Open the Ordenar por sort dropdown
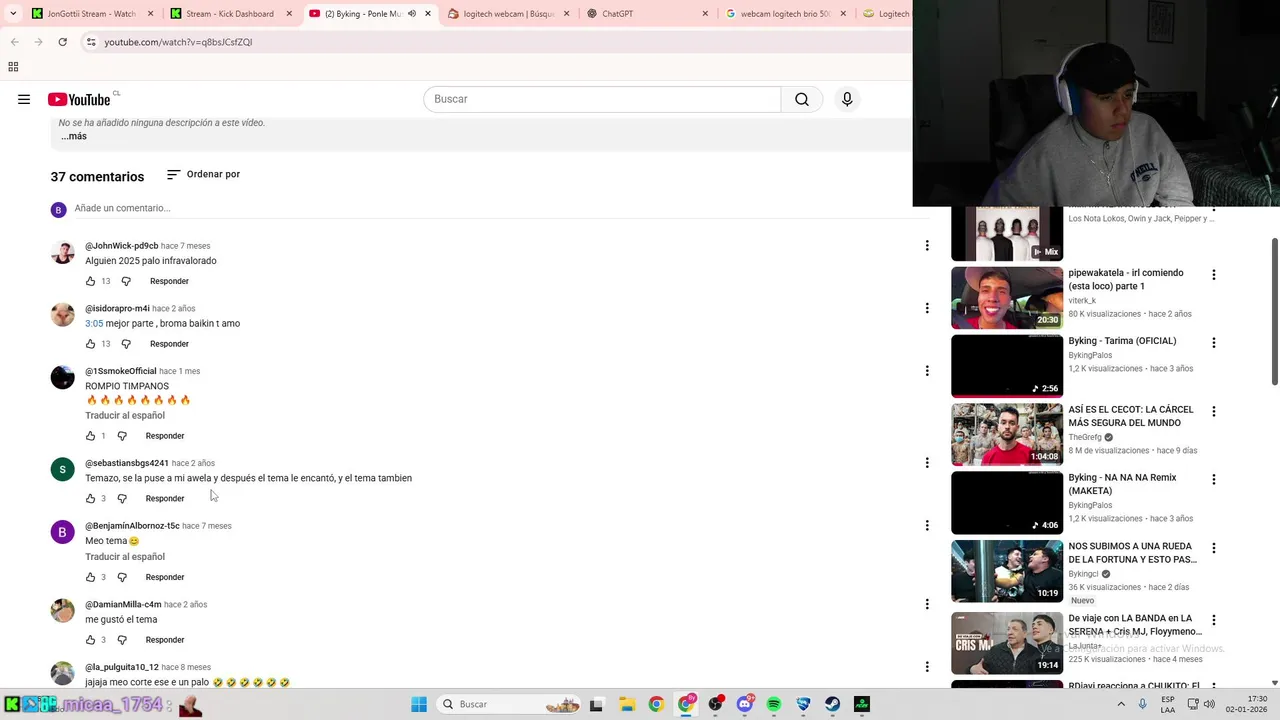 203,174
